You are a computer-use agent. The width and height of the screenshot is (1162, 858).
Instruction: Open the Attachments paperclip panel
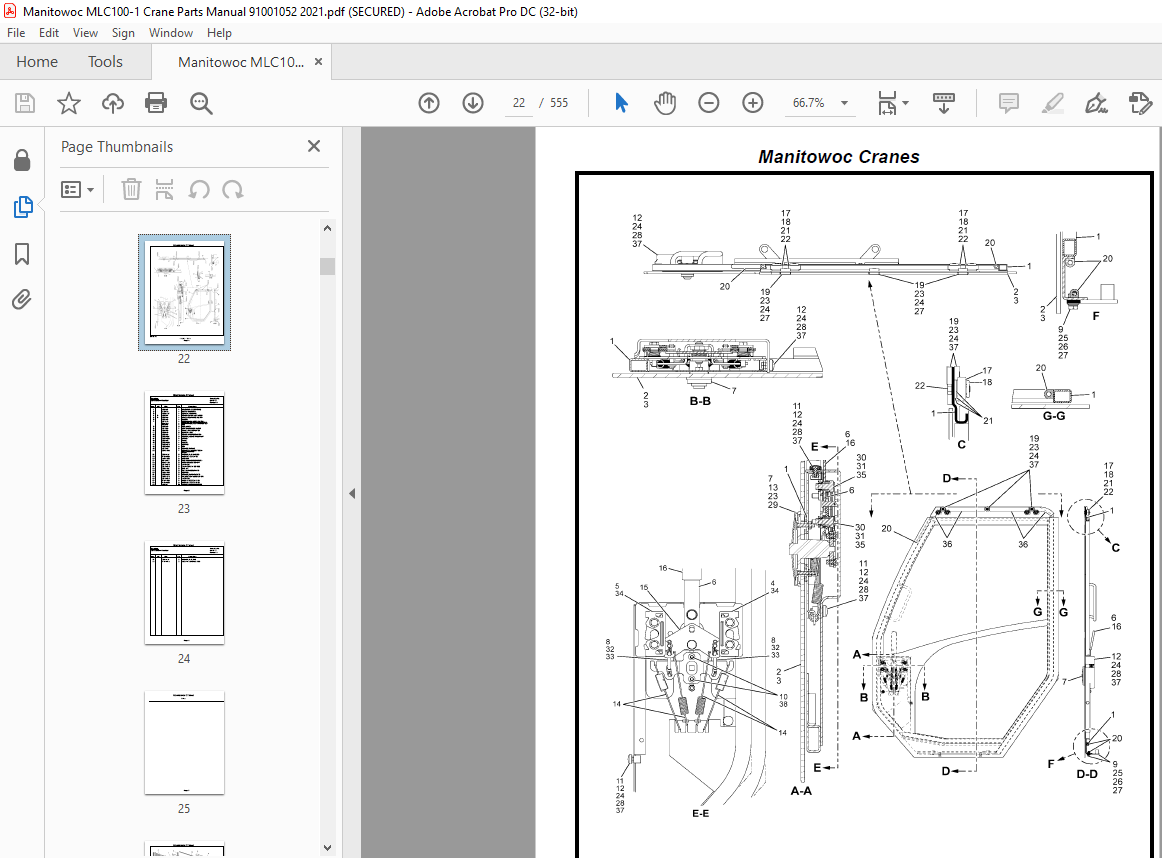(x=22, y=299)
